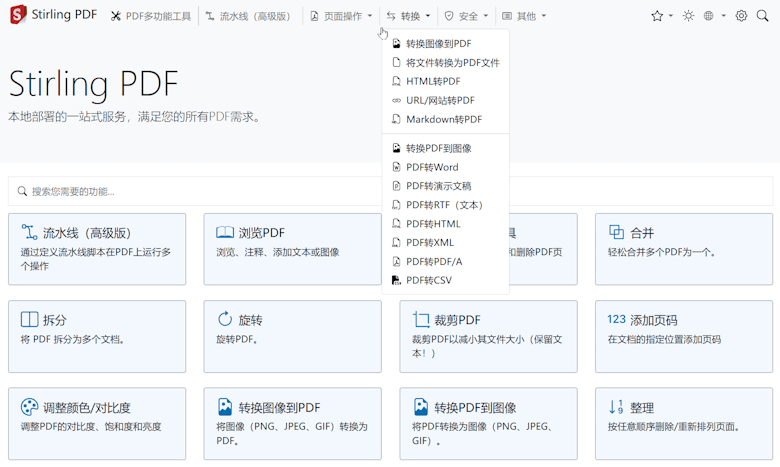Click the PDF多功能工具 wrench icon
The height and width of the screenshot is (467, 780).
116,16
